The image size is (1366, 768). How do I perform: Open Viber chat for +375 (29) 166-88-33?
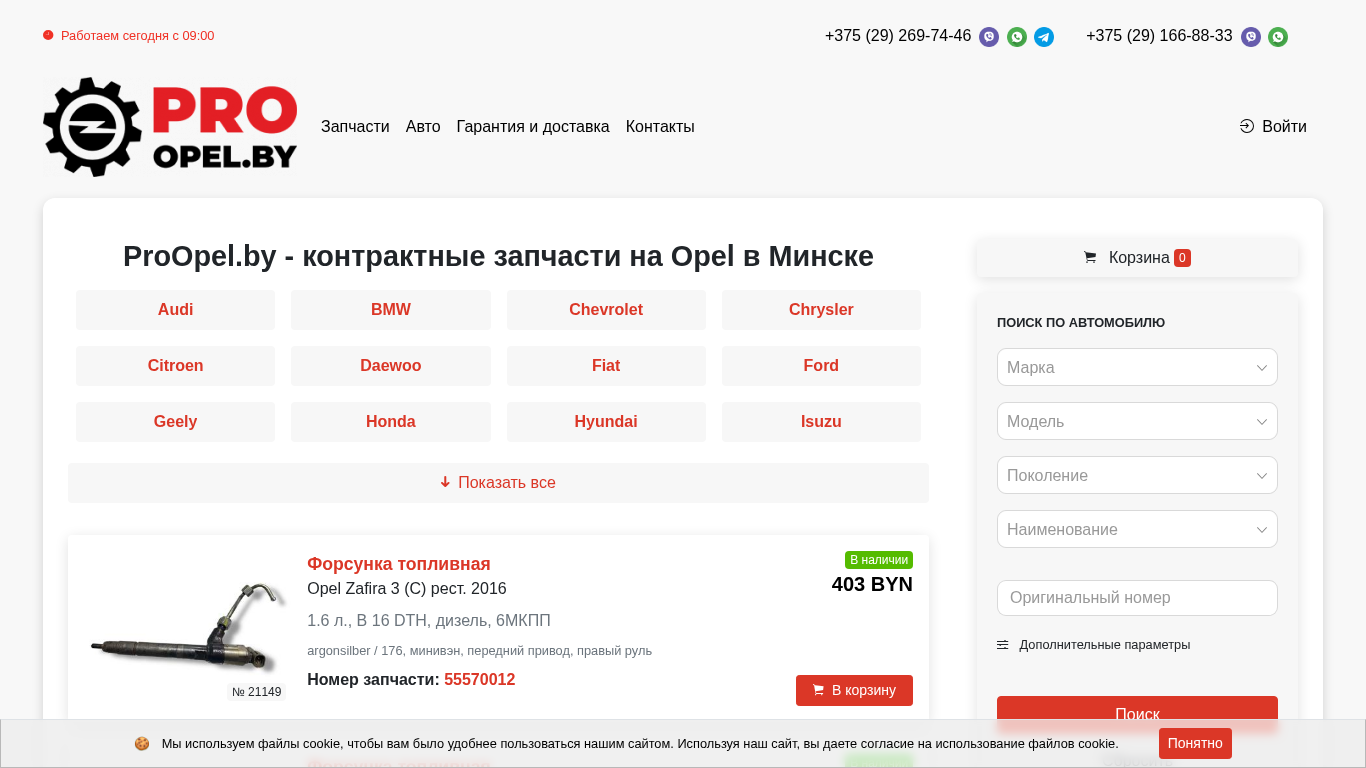point(1251,37)
